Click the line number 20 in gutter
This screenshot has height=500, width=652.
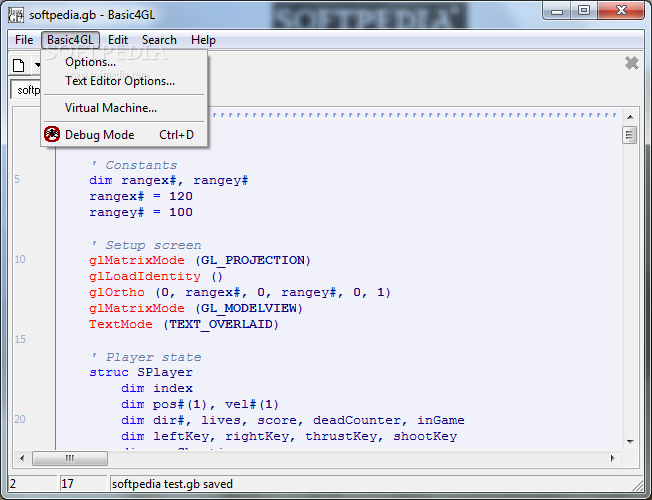[x=20, y=419]
